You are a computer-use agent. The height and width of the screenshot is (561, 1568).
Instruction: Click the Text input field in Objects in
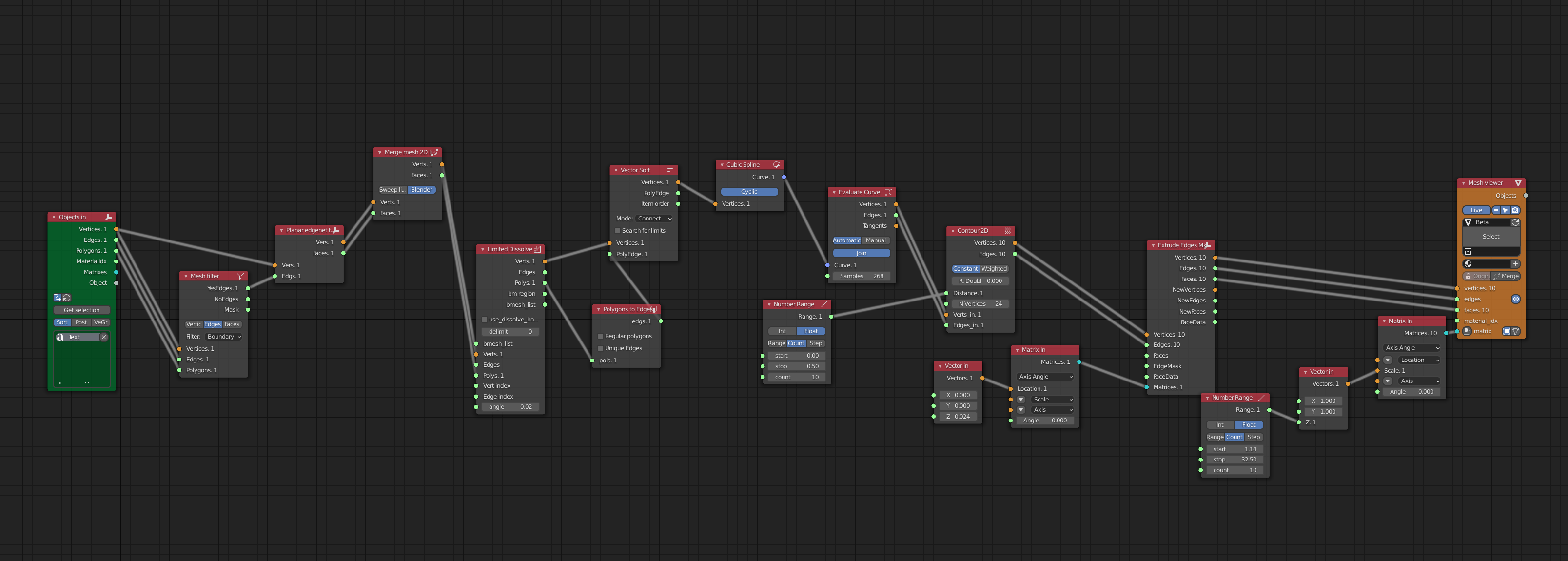[80, 337]
